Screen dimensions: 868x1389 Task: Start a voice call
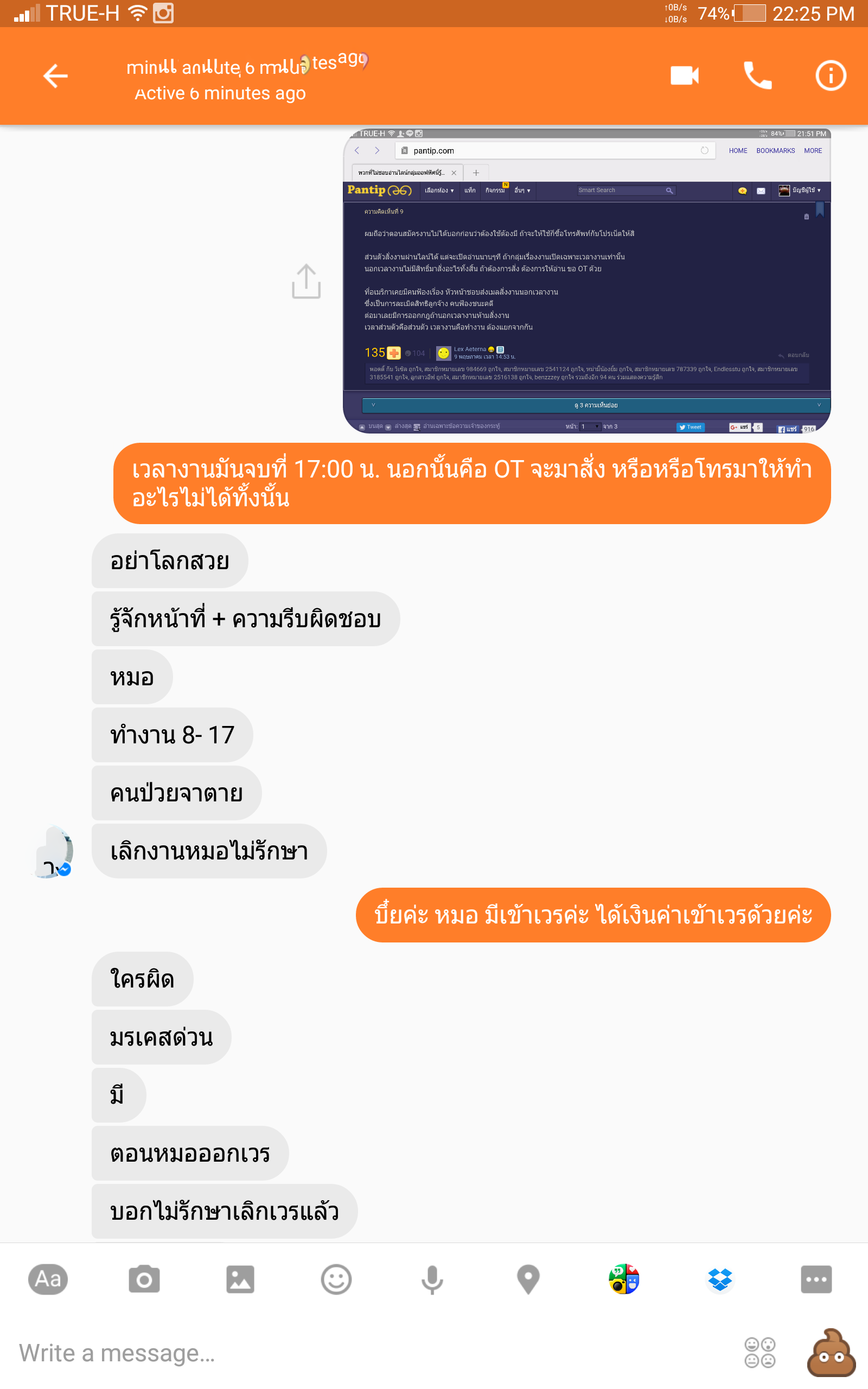click(x=758, y=76)
